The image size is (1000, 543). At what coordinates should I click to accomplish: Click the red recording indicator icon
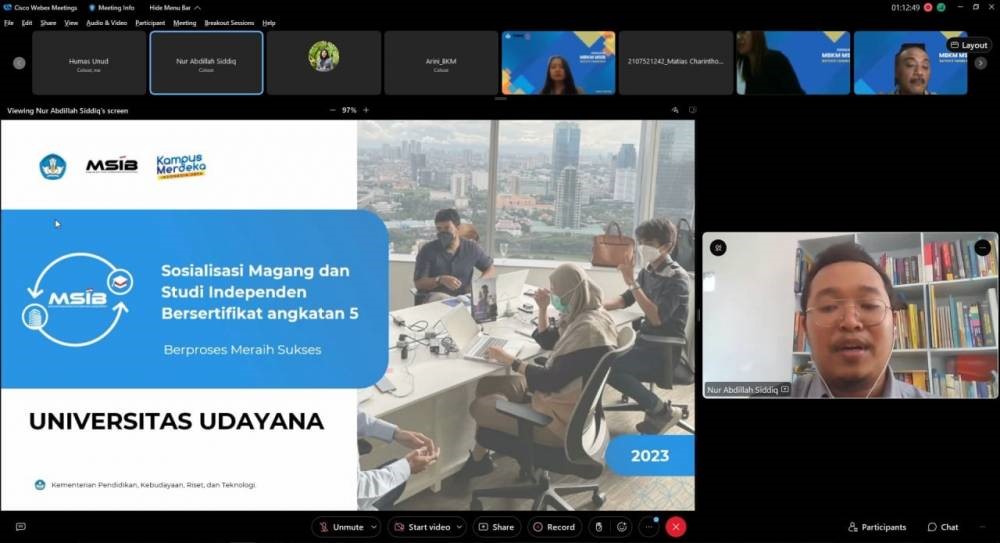(x=928, y=8)
